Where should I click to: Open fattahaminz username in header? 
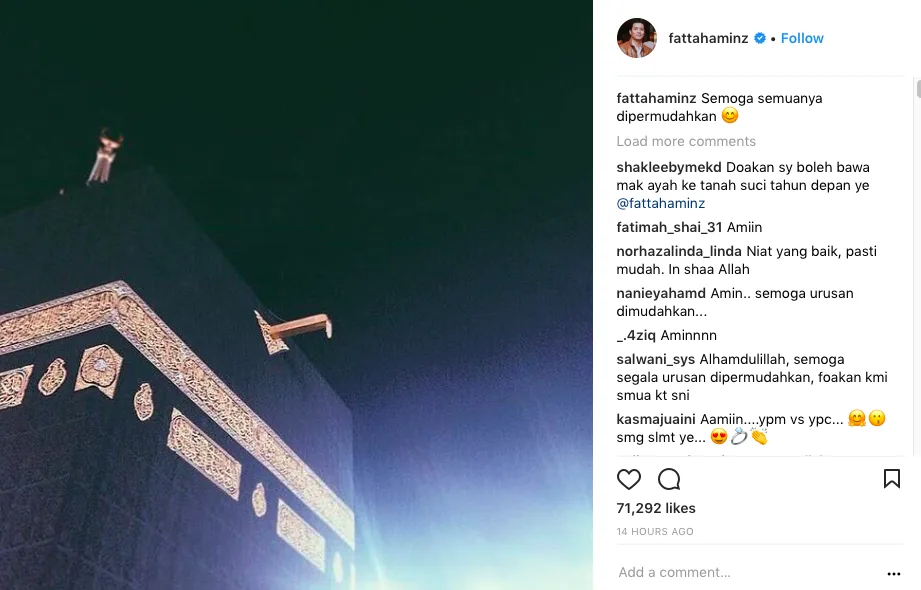(708, 38)
